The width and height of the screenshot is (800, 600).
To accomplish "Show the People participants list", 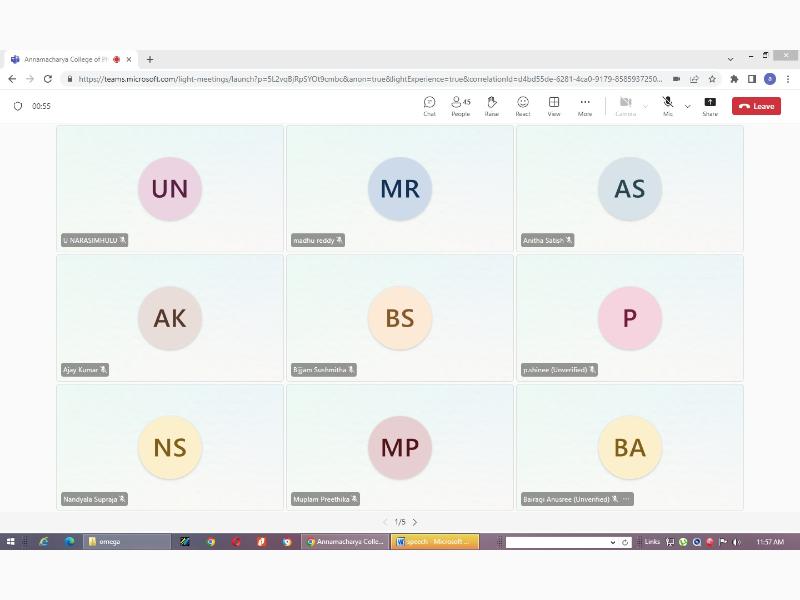I will 460,105.
